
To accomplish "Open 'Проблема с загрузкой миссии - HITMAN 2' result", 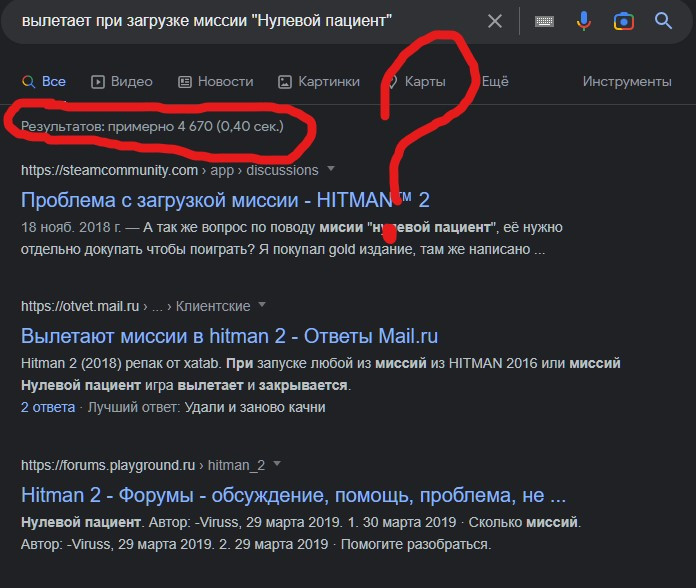I will coord(225,200).
